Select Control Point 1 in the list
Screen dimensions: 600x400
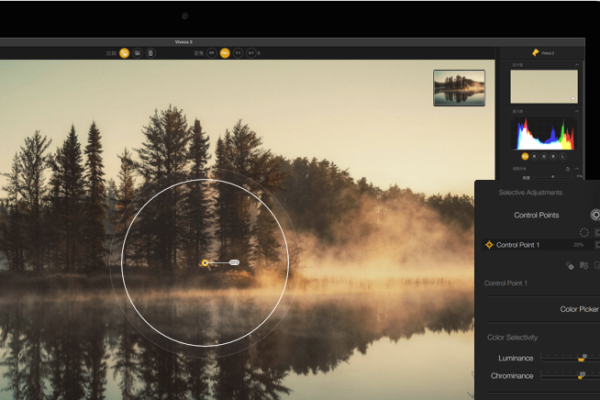point(541,245)
